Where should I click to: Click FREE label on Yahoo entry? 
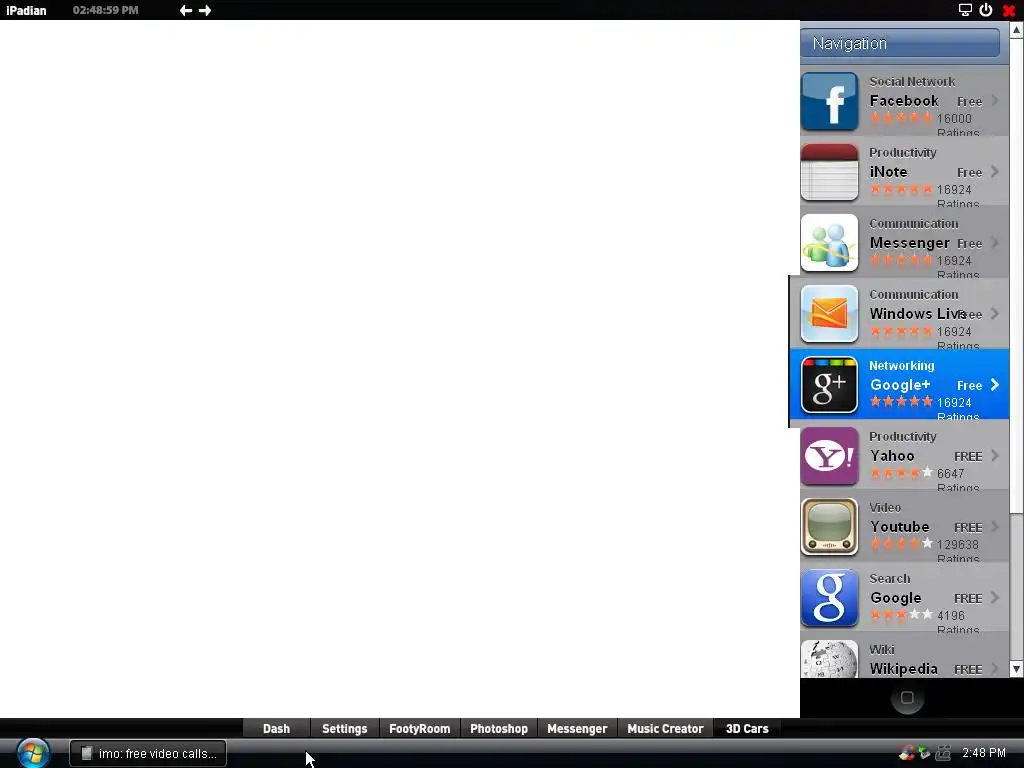[968, 456]
